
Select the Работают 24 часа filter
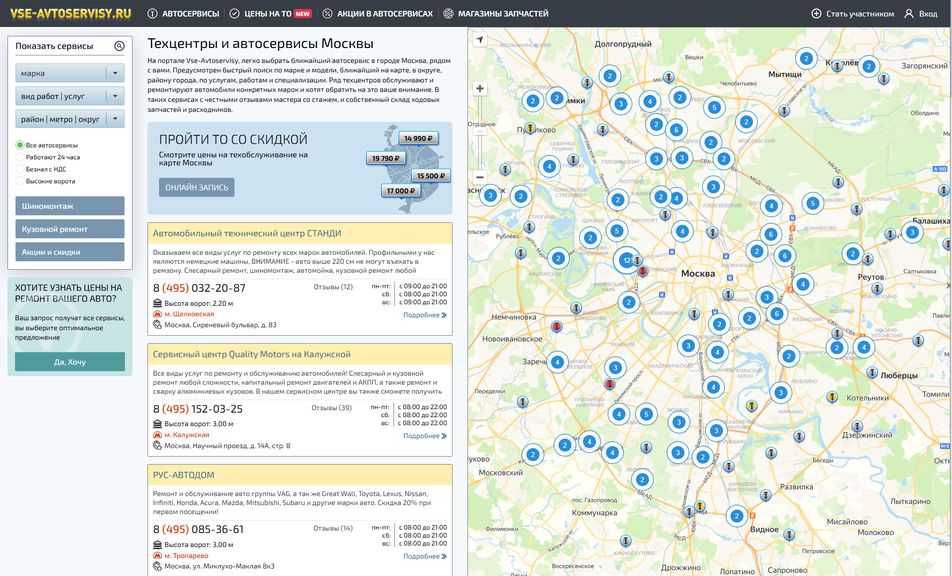(x=20, y=157)
